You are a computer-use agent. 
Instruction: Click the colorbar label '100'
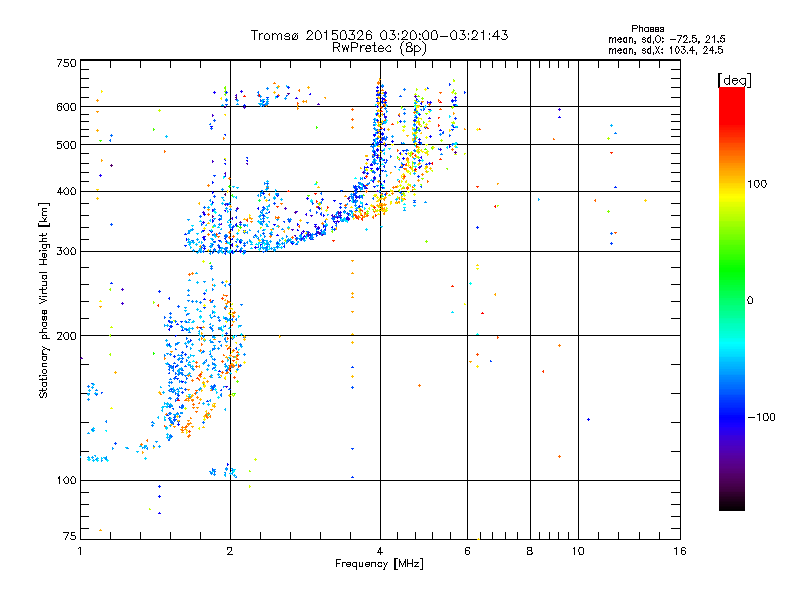pyautogui.click(x=757, y=184)
